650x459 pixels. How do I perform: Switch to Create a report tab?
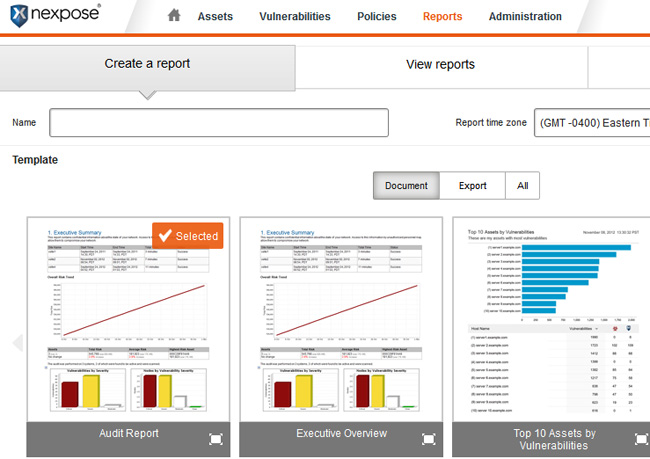tap(148, 68)
